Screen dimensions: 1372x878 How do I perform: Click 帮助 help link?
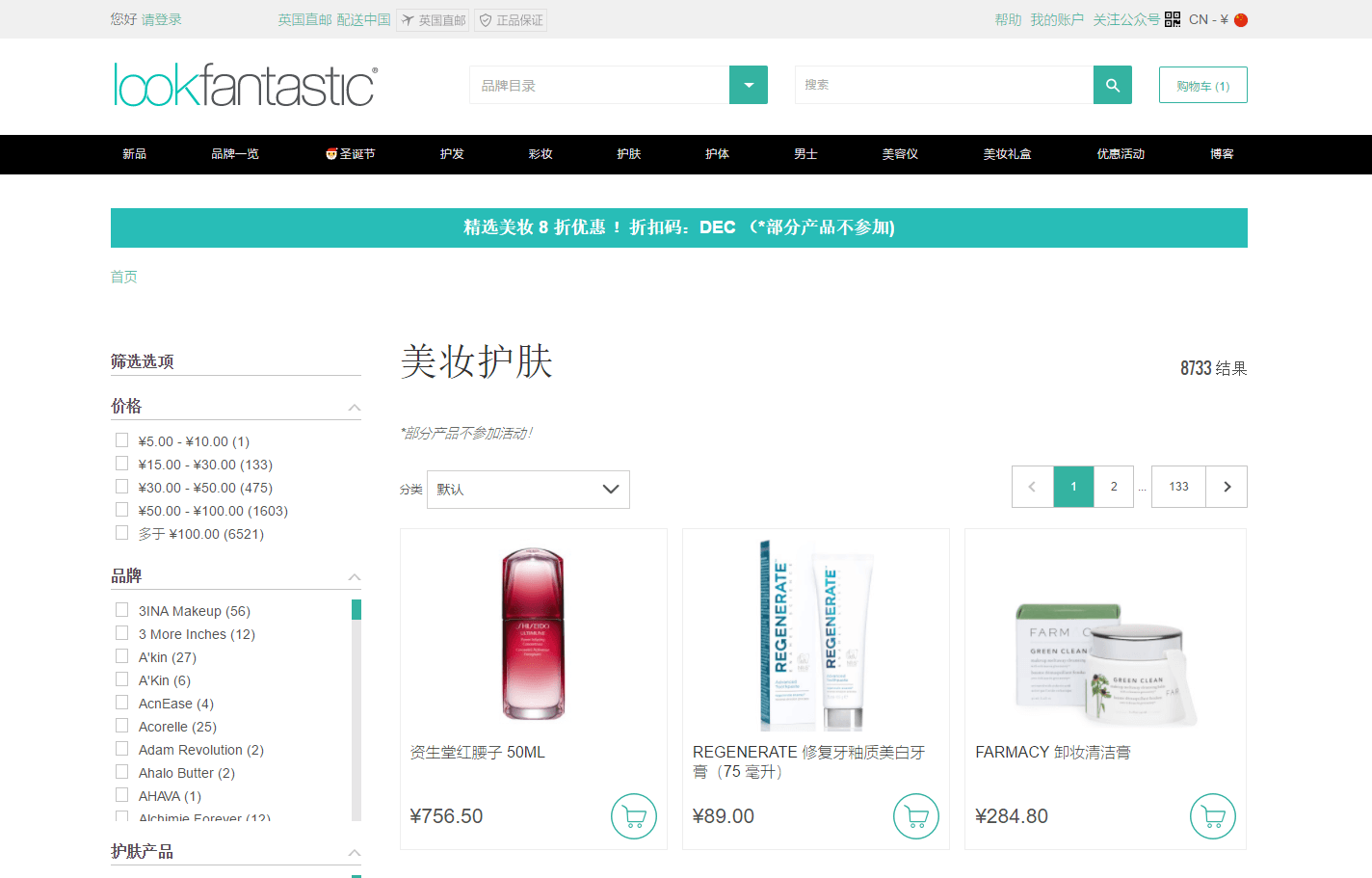(x=1008, y=19)
